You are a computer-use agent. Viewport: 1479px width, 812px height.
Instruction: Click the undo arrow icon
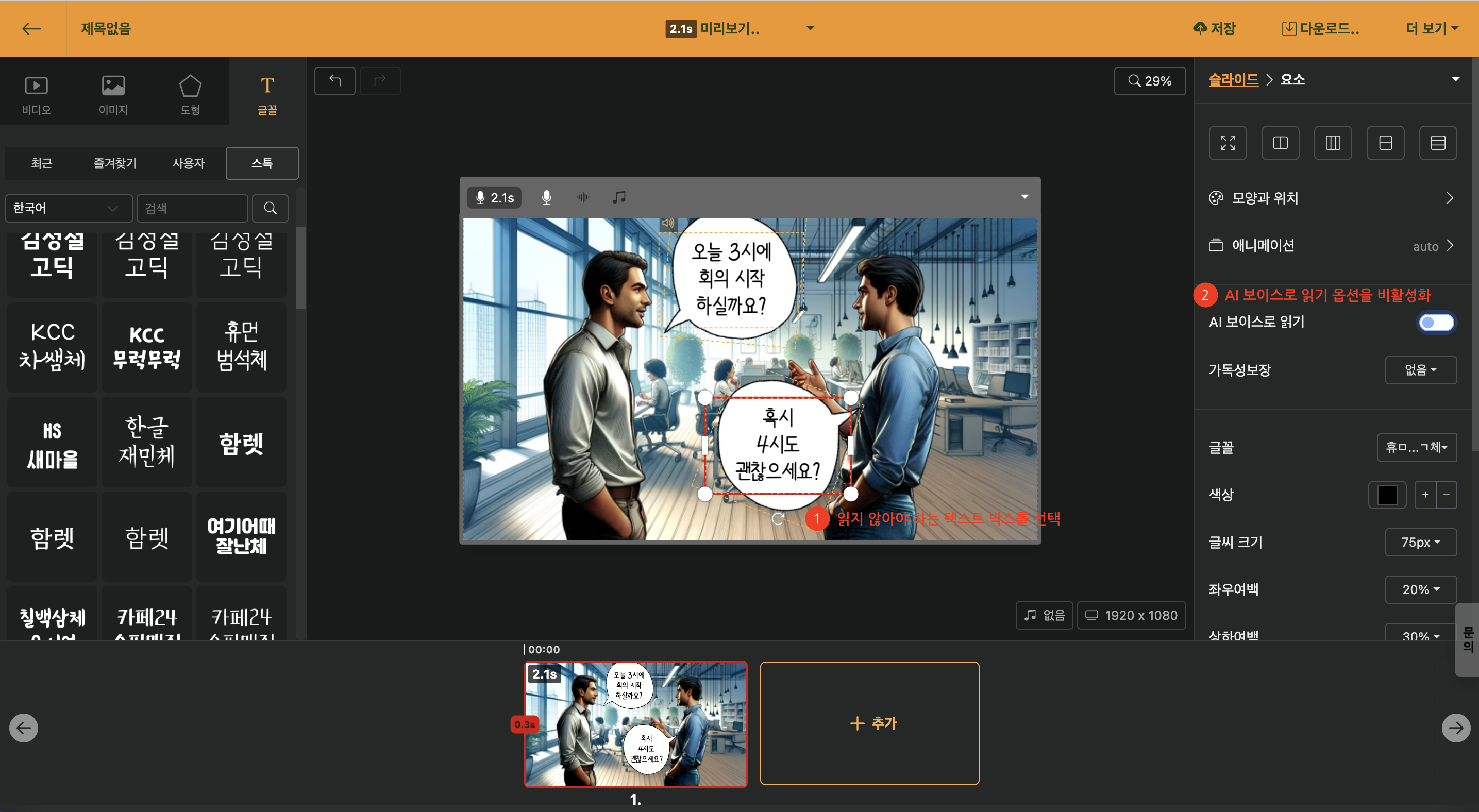pyautogui.click(x=335, y=81)
